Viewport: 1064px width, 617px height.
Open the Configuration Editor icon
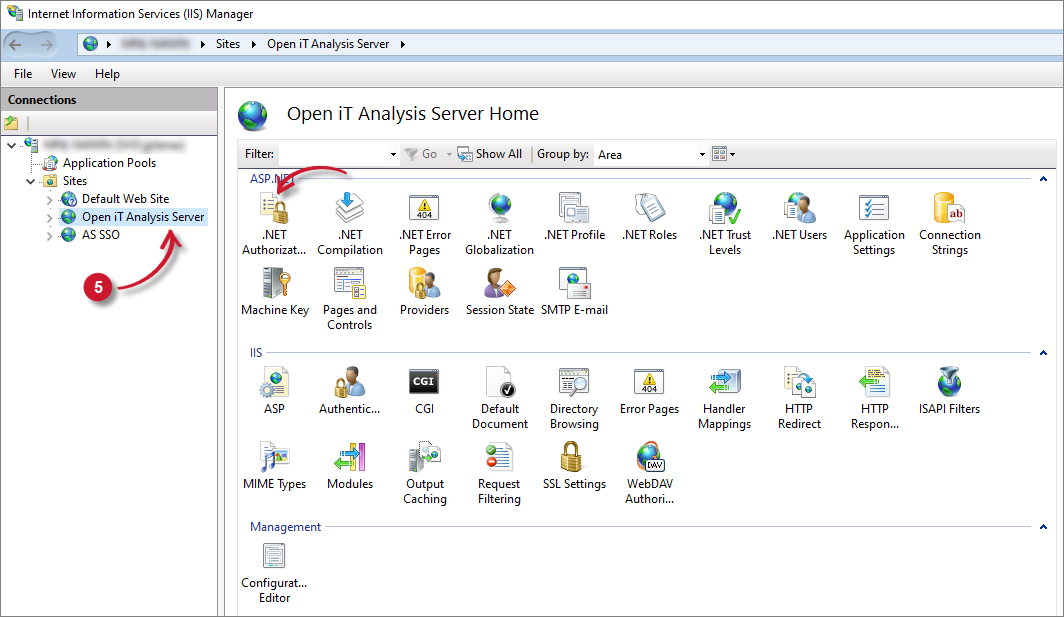(x=274, y=557)
